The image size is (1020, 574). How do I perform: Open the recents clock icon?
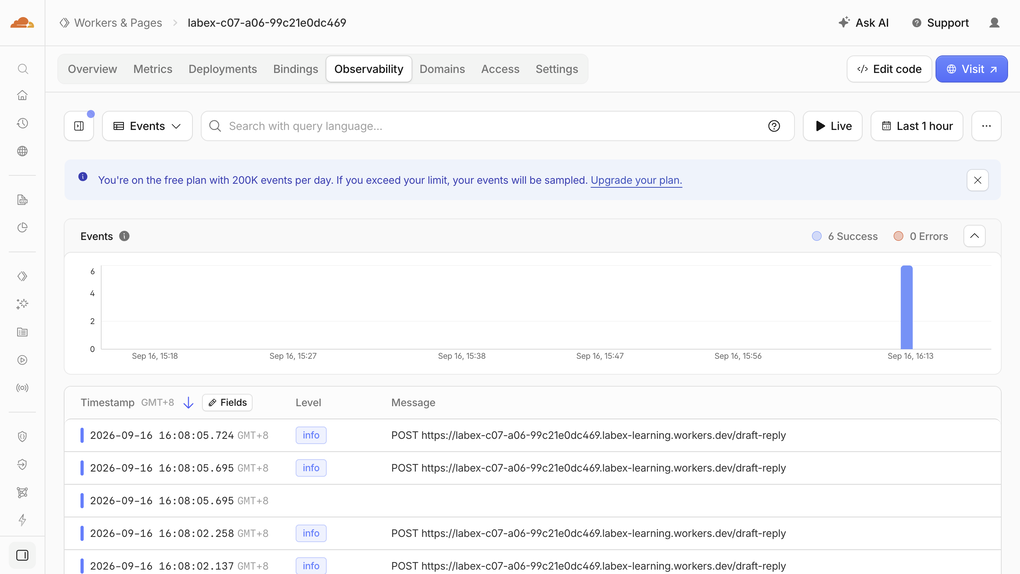[x=22, y=123]
